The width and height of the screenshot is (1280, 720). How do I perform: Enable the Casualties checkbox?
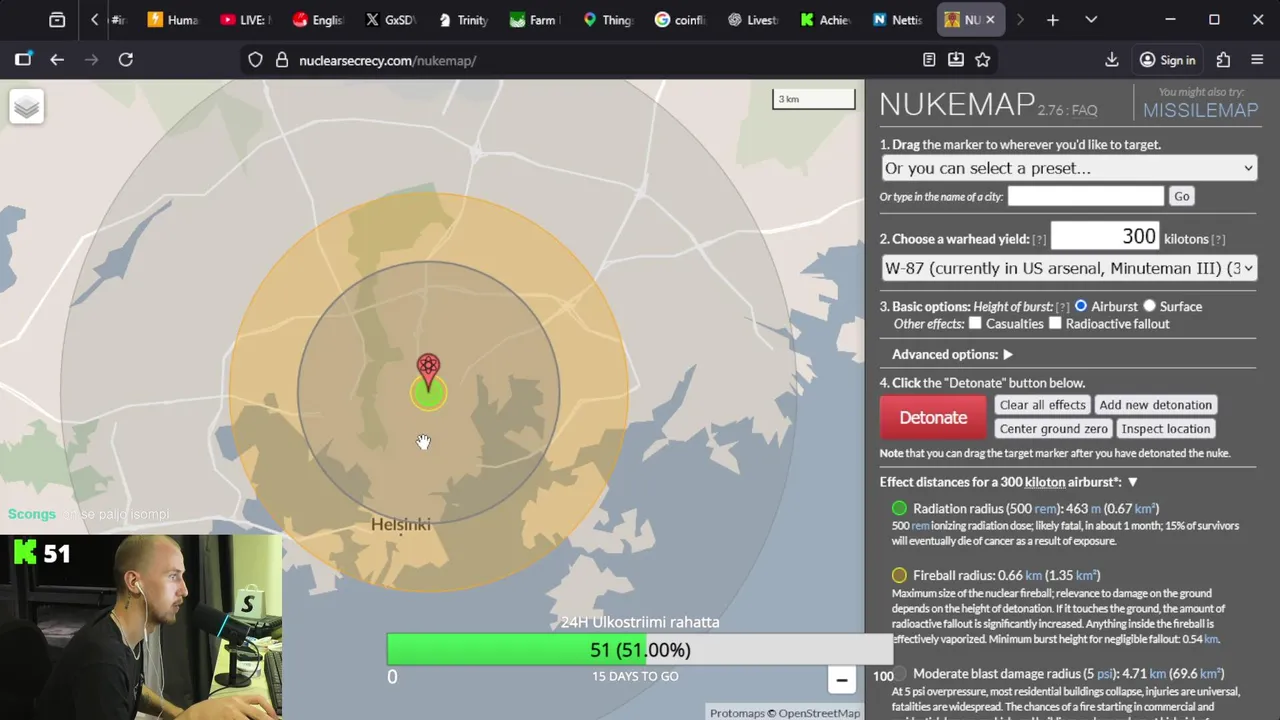975,323
